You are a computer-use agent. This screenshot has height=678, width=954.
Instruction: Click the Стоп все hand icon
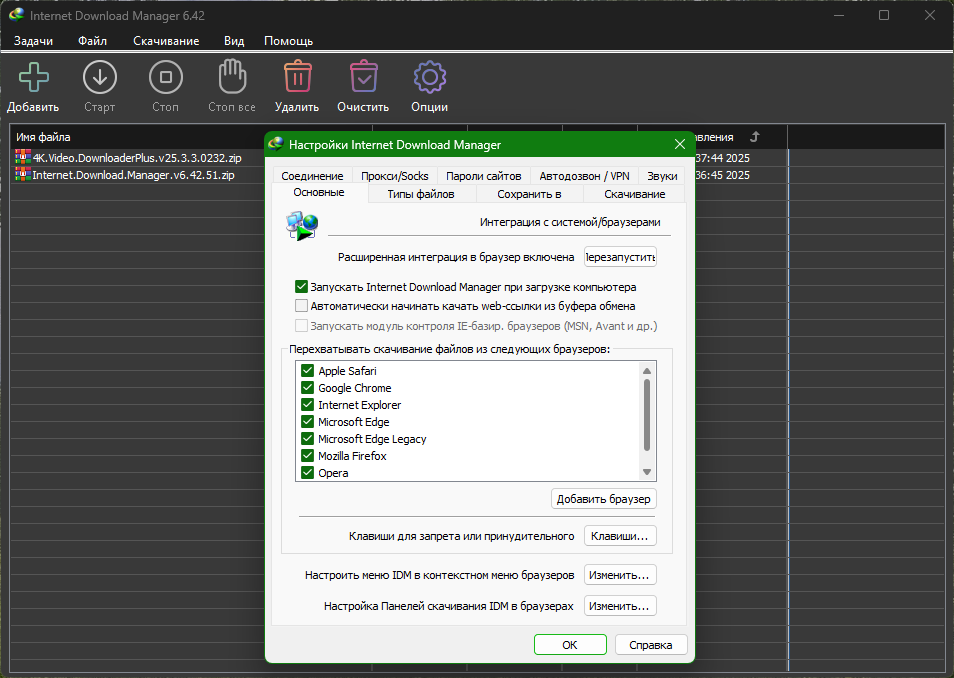coord(232,78)
